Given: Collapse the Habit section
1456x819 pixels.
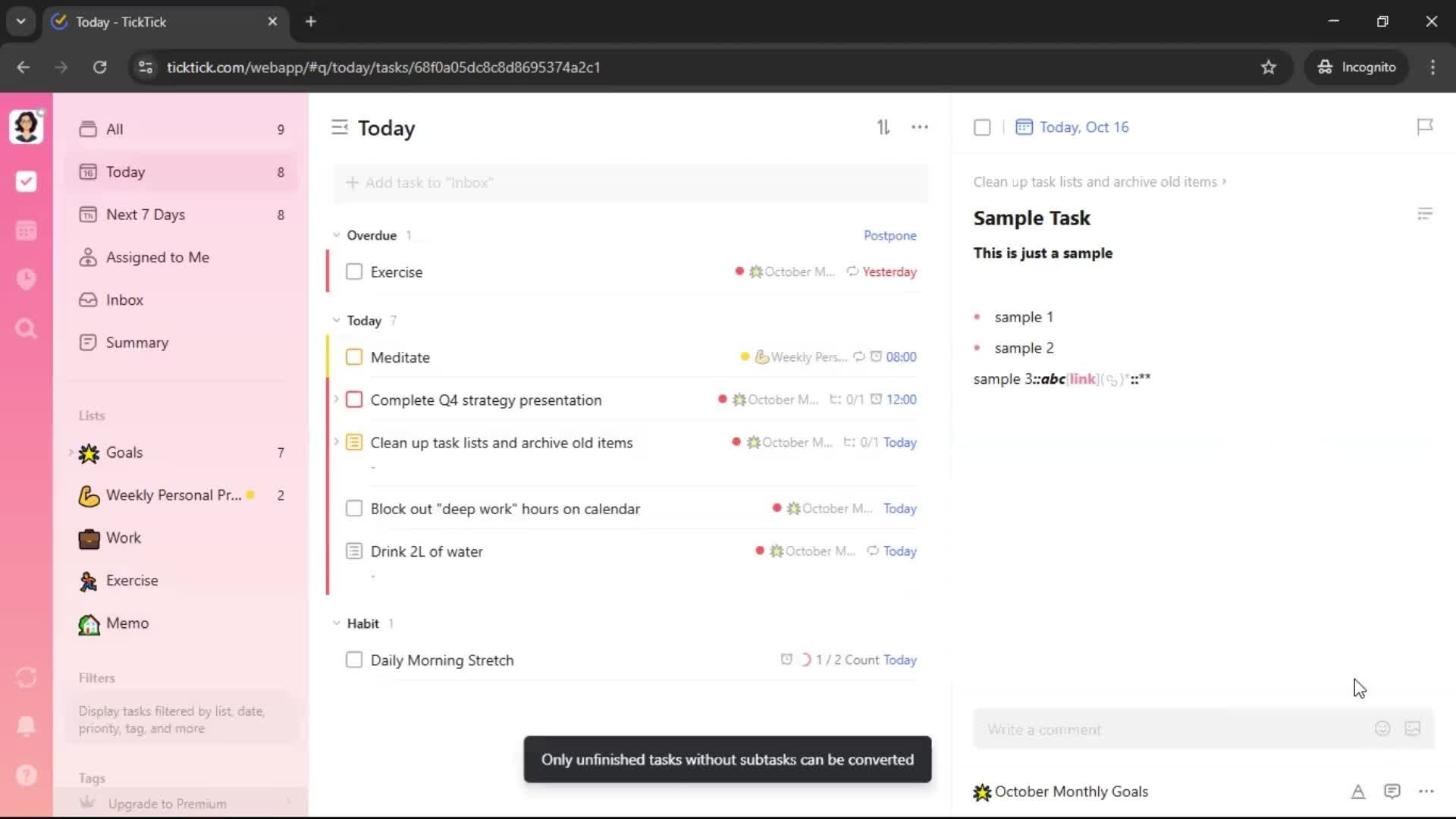Looking at the screenshot, I should coord(336,623).
